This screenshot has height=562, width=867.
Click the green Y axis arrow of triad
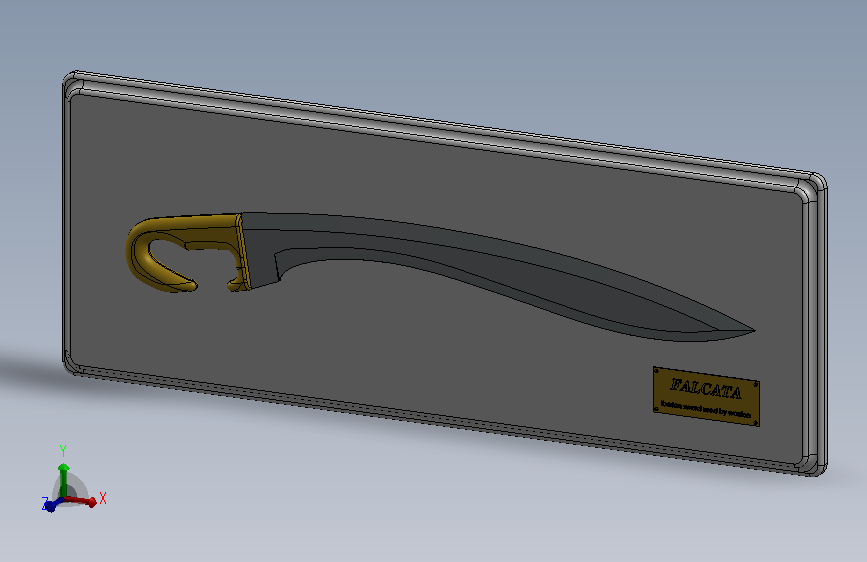coord(64,479)
